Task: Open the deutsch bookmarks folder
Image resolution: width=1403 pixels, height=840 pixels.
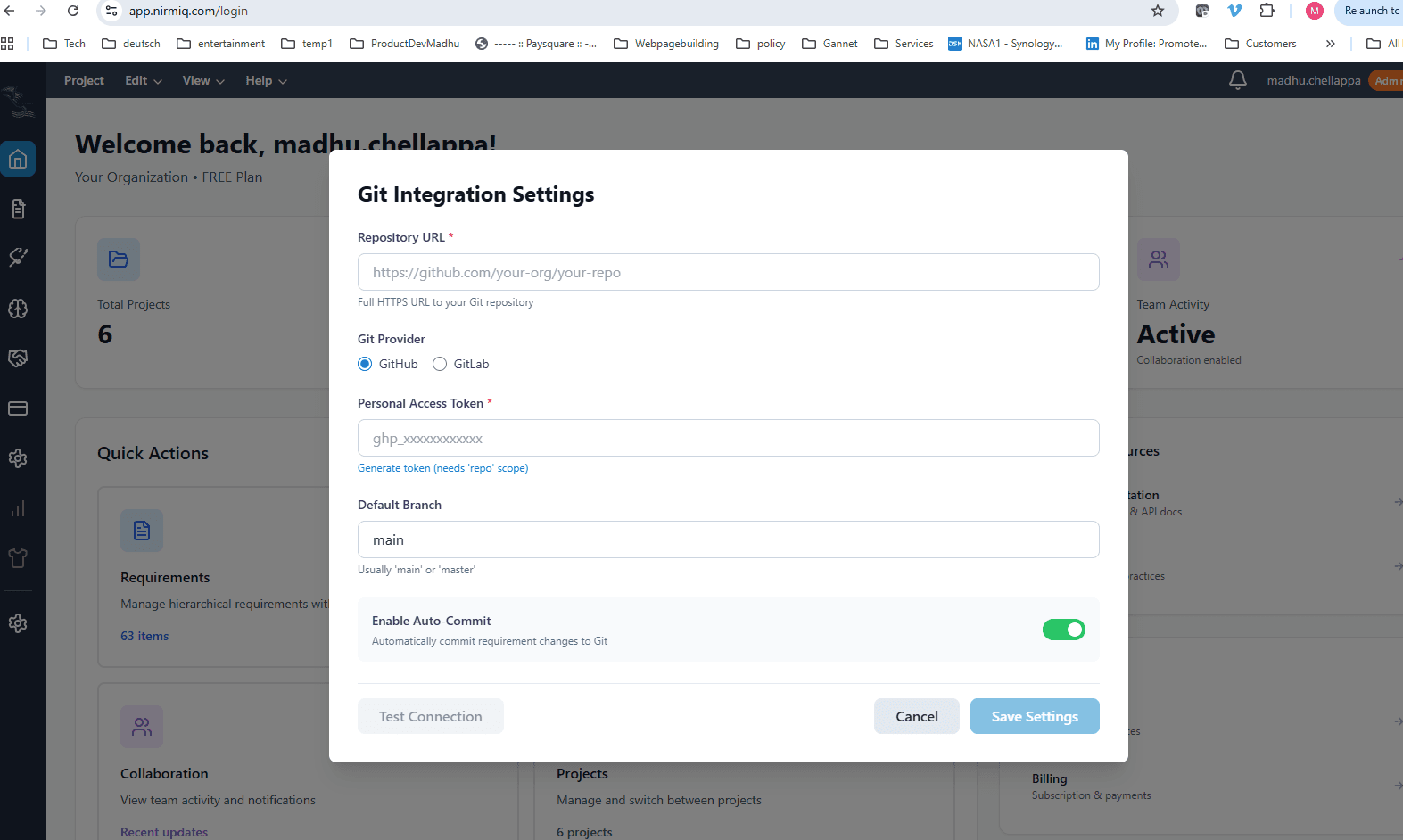Action: coord(131,44)
